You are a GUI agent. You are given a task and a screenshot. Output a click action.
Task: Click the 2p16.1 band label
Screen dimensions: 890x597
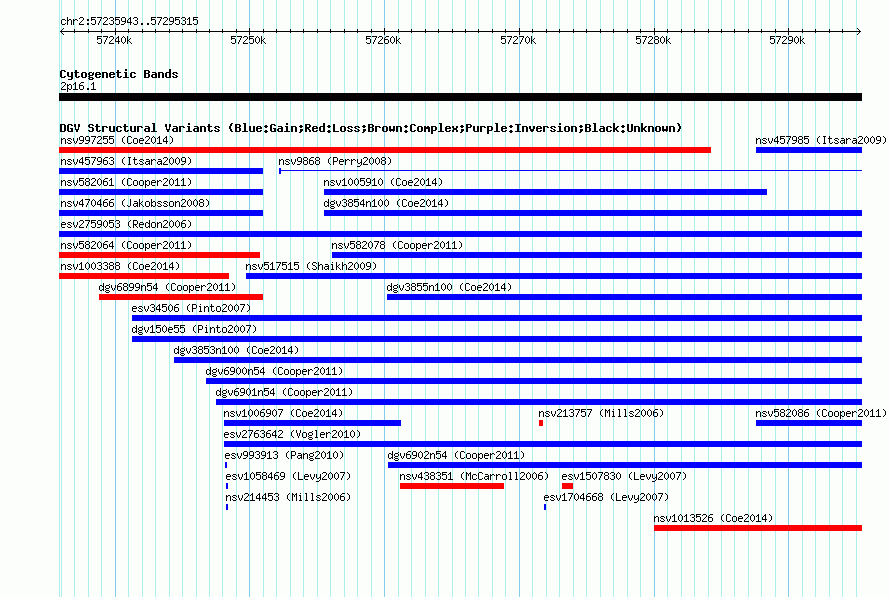[78, 86]
